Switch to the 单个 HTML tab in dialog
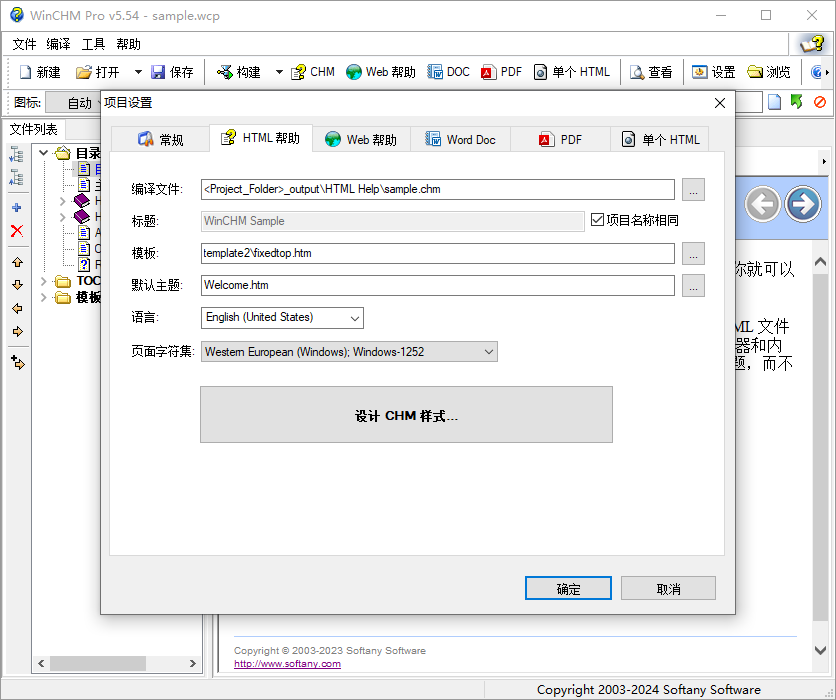The width and height of the screenshot is (836, 700). point(660,140)
